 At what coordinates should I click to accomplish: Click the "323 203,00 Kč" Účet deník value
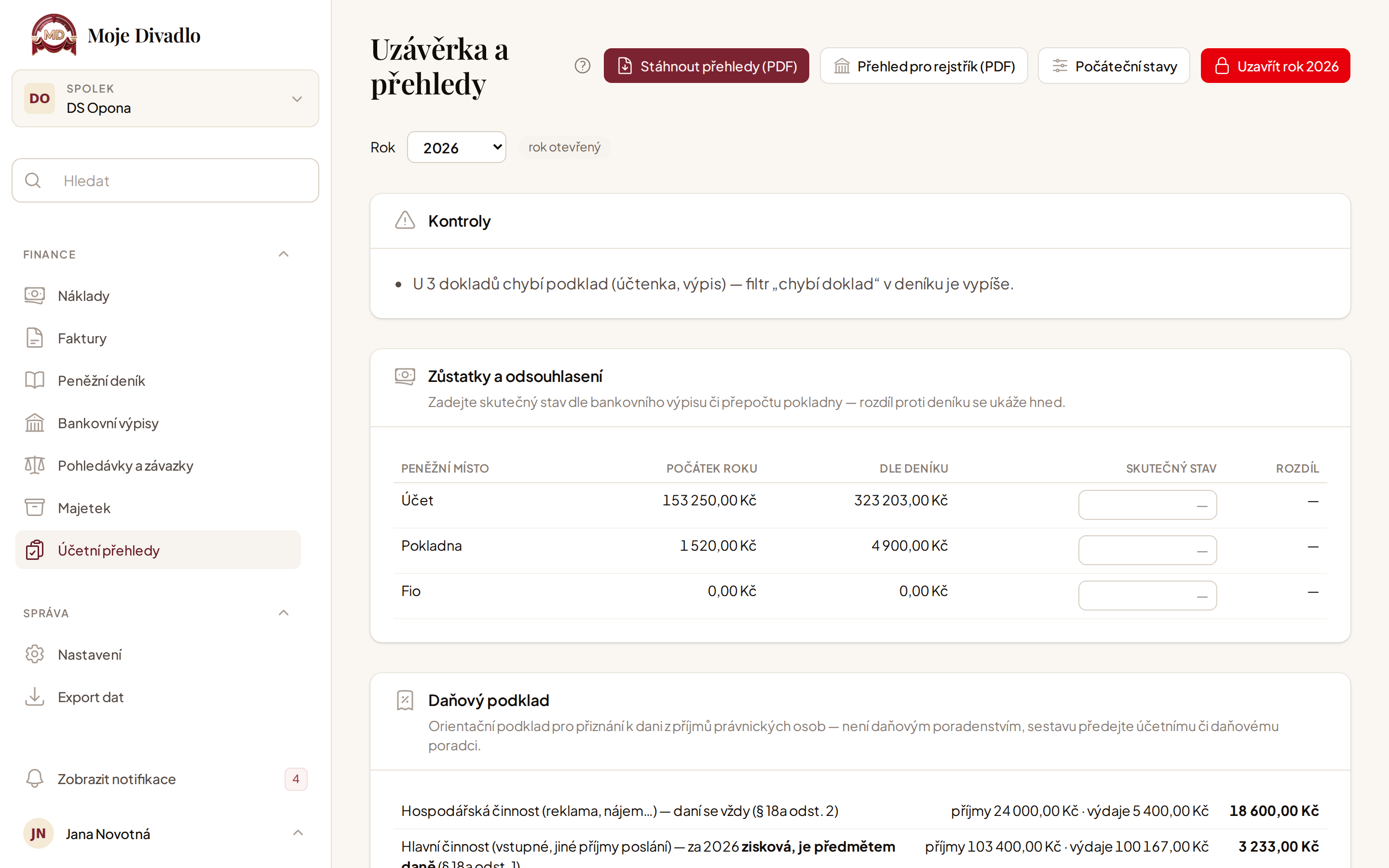900,501
